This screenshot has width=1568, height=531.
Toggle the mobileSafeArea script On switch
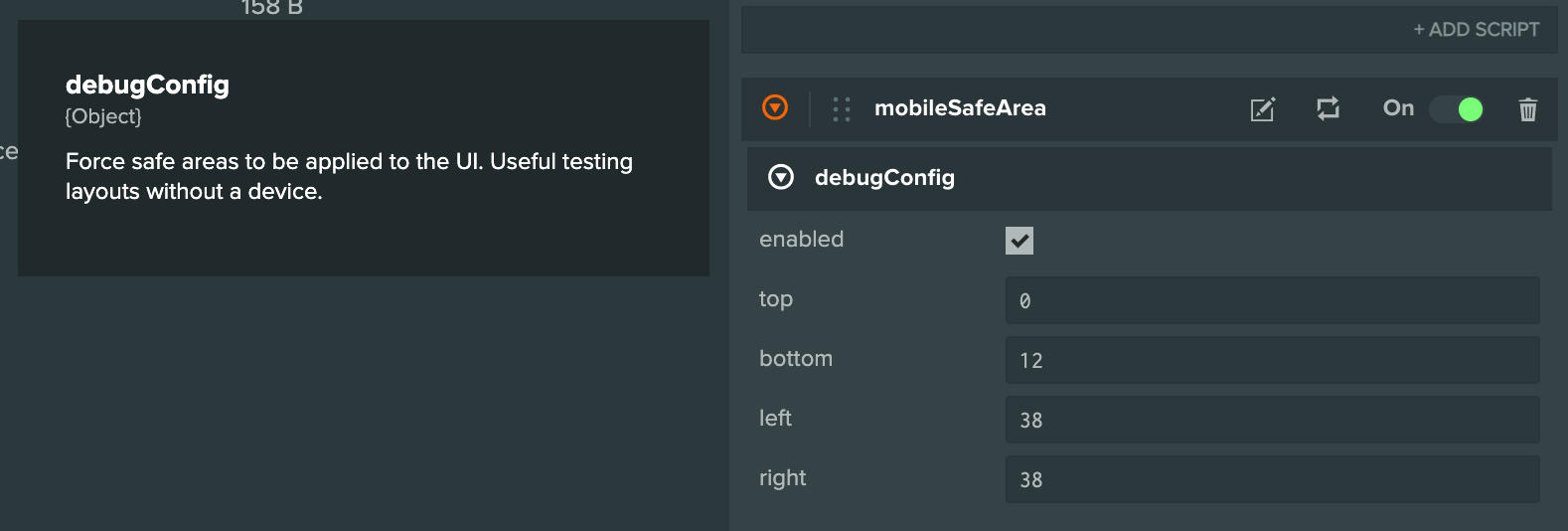1457,109
